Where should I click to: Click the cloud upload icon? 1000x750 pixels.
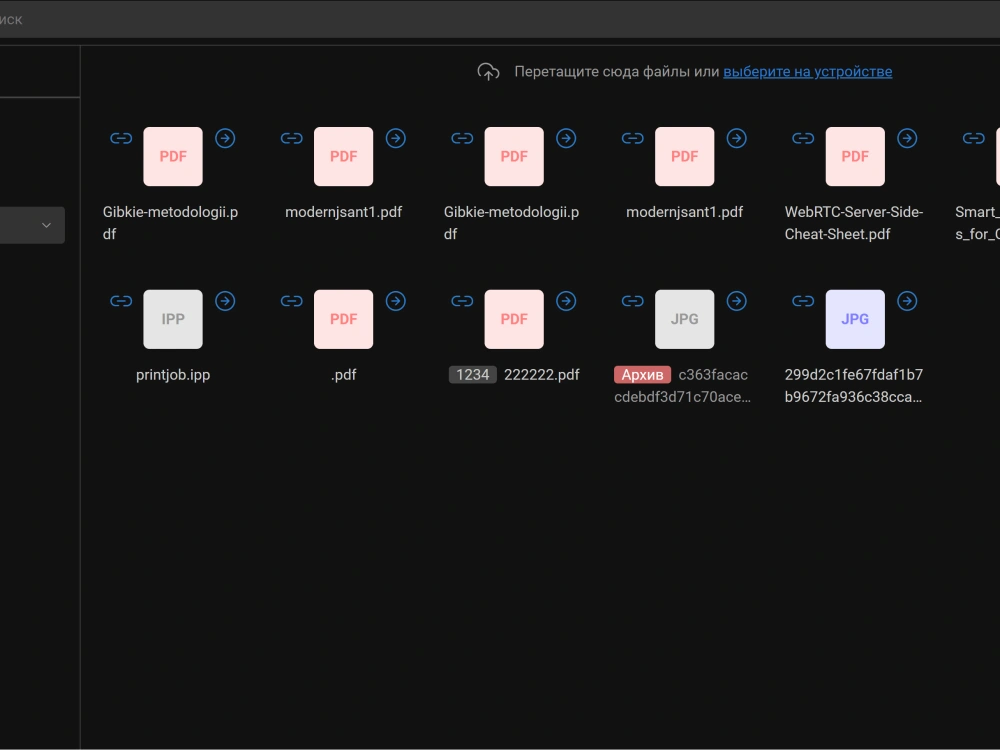[489, 72]
